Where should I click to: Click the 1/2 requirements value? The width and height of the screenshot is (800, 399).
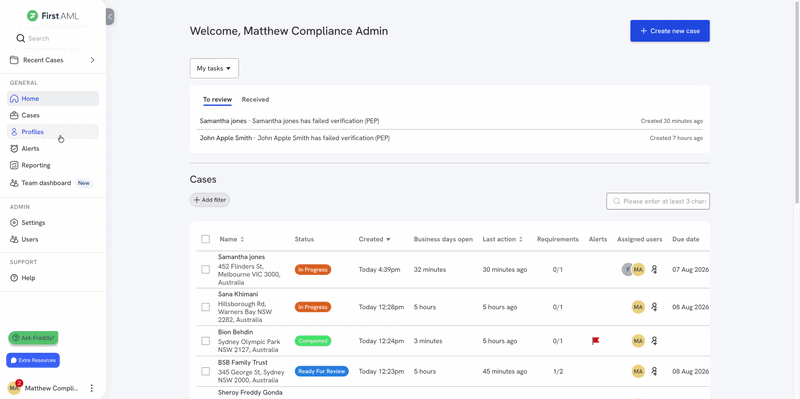point(558,371)
